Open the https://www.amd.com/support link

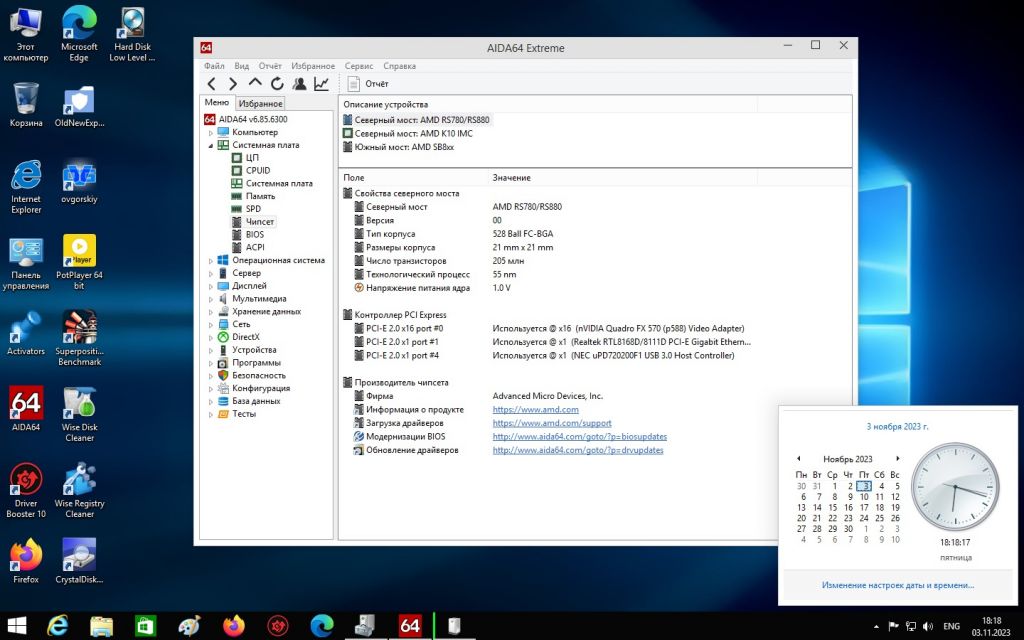click(552, 423)
